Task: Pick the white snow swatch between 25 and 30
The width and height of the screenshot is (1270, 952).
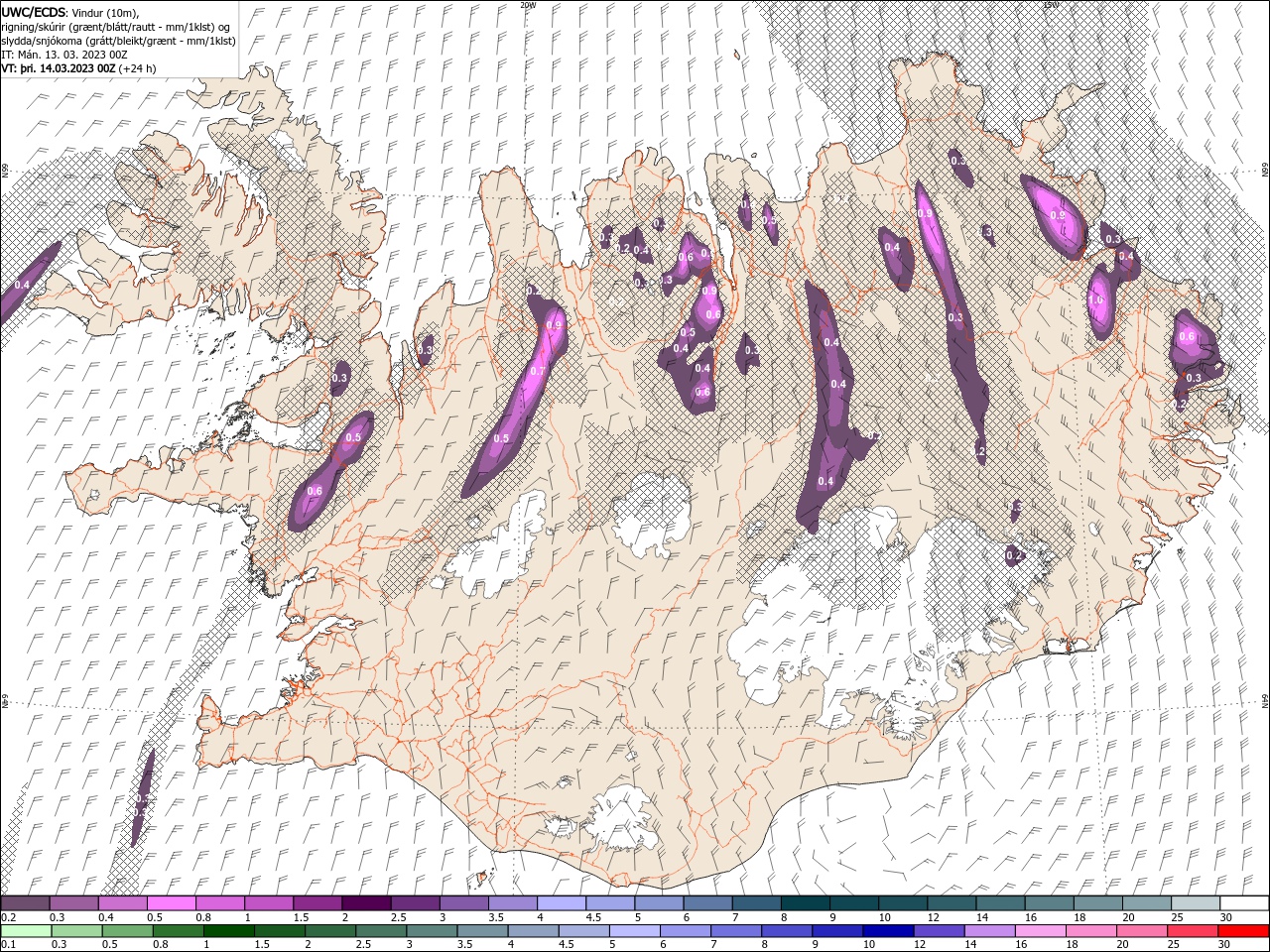Action: click(1194, 903)
